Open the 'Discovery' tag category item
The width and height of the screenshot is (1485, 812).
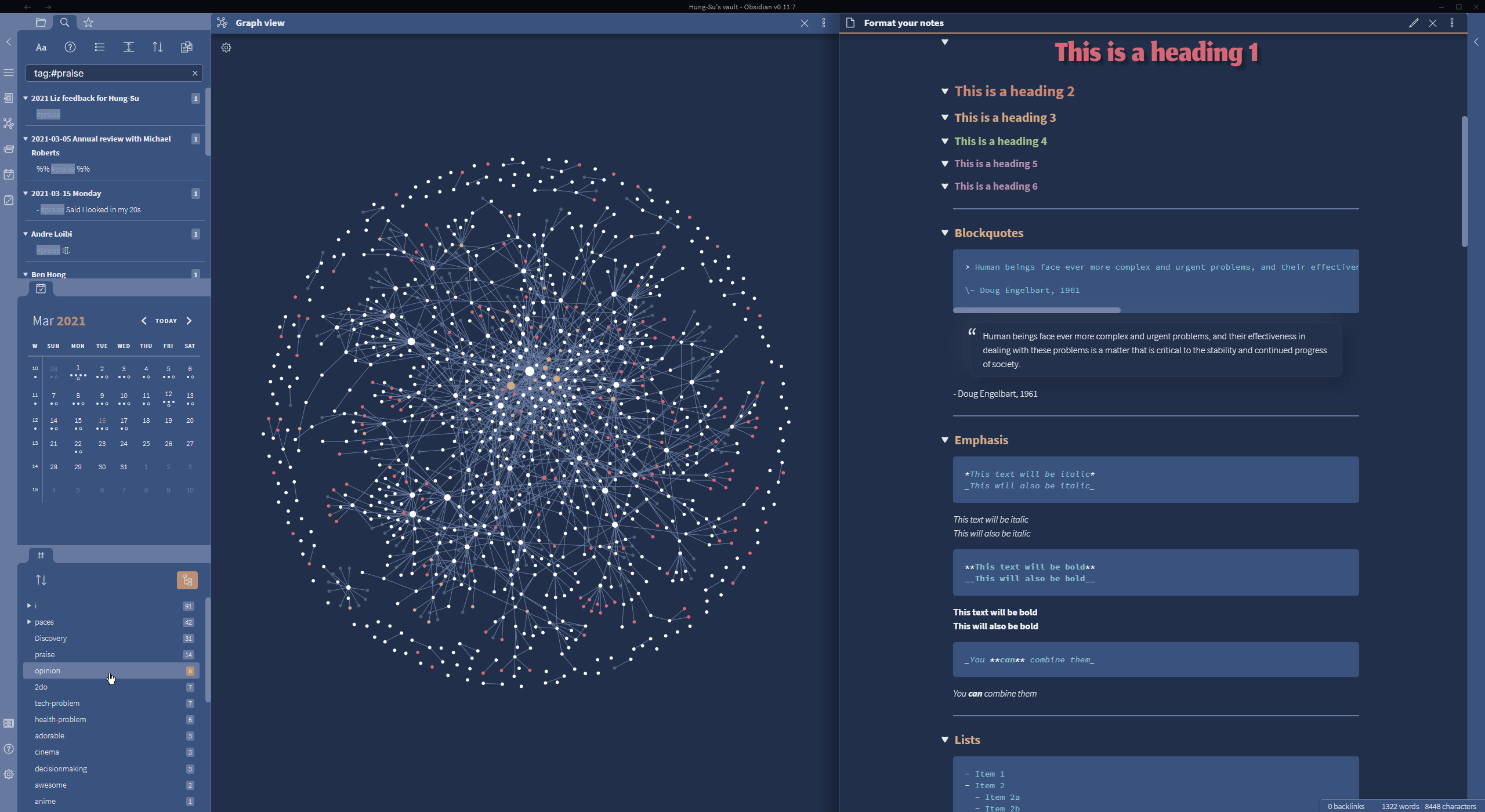(x=51, y=638)
